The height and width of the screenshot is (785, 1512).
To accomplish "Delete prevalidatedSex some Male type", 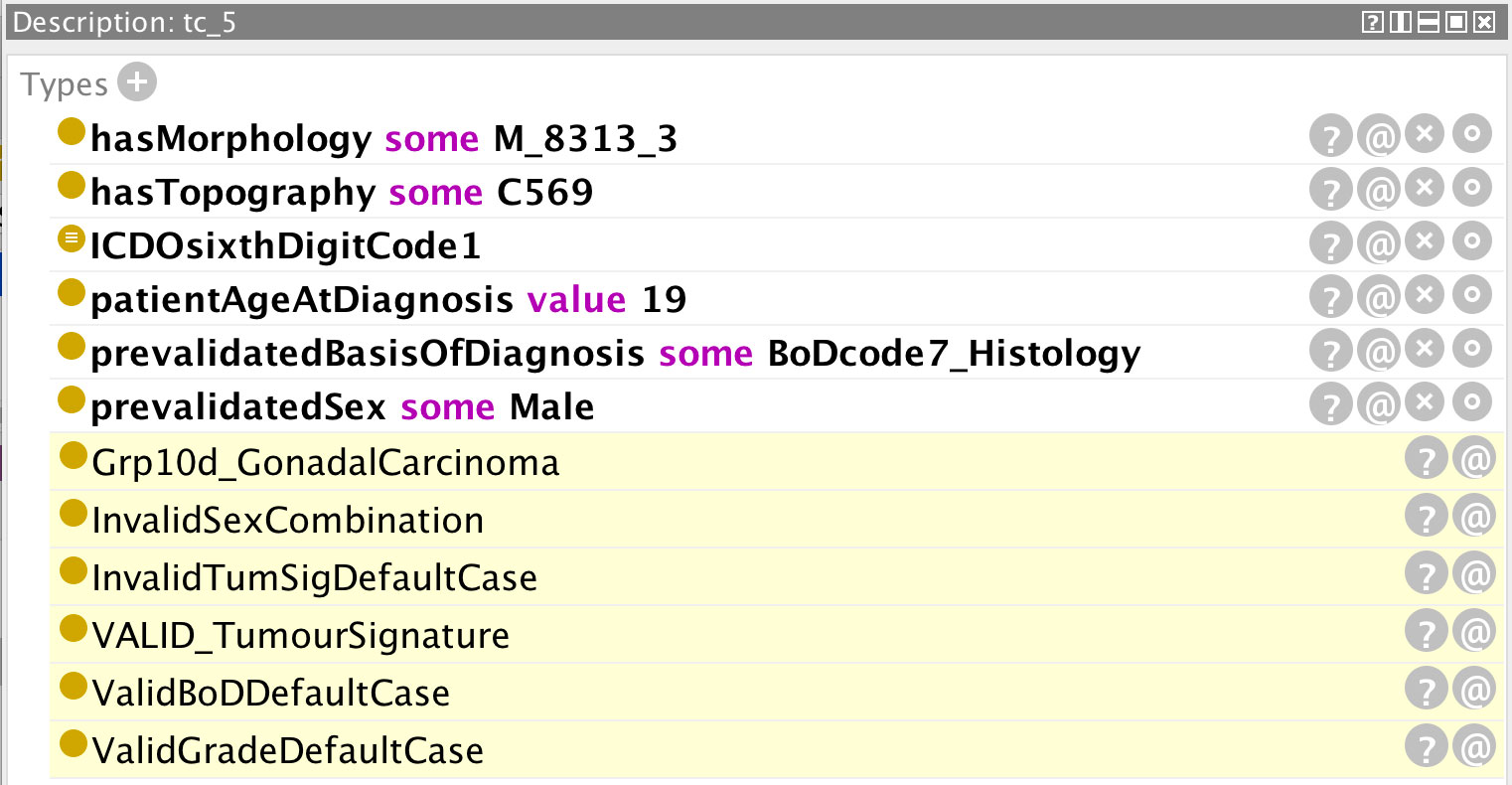I will [x=1425, y=402].
